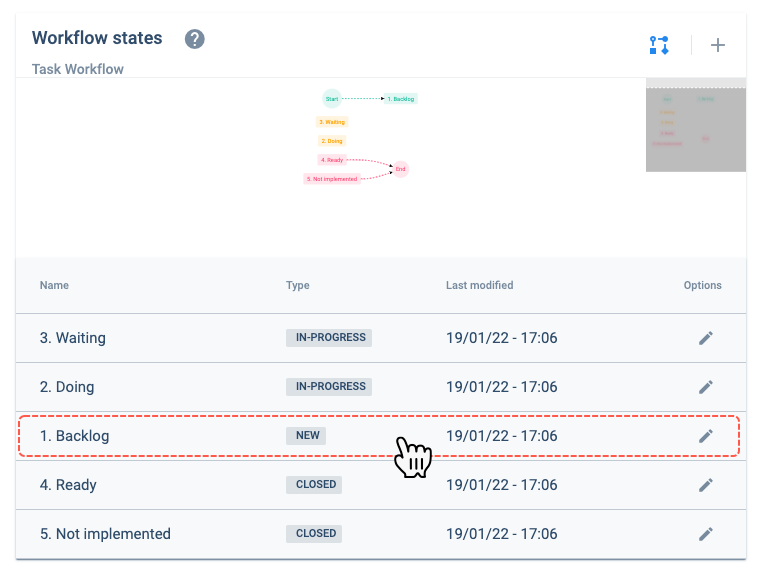
Task: Edit the 5. Not implemented pencil icon
Action: point(706,534)
